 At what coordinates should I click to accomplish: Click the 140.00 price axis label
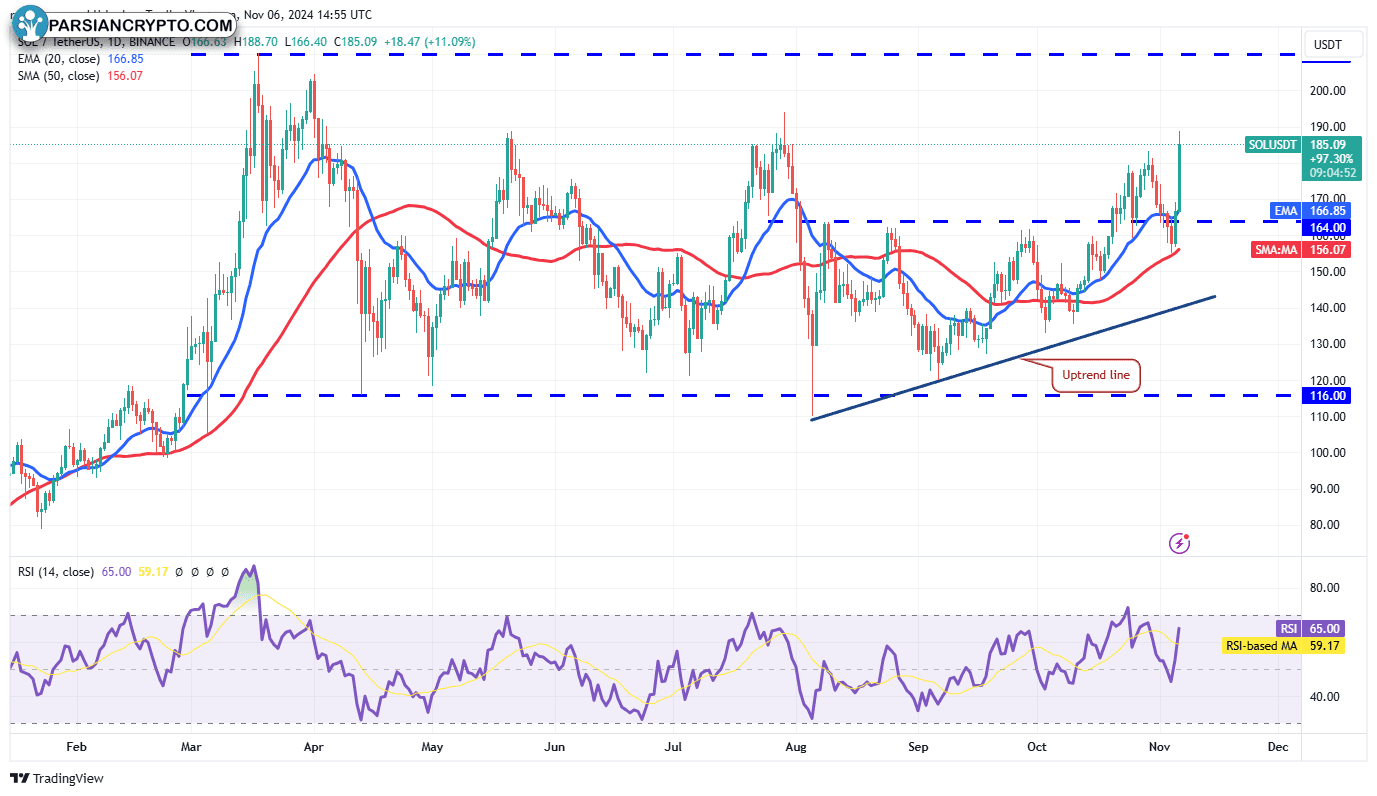pos(1329,308)
